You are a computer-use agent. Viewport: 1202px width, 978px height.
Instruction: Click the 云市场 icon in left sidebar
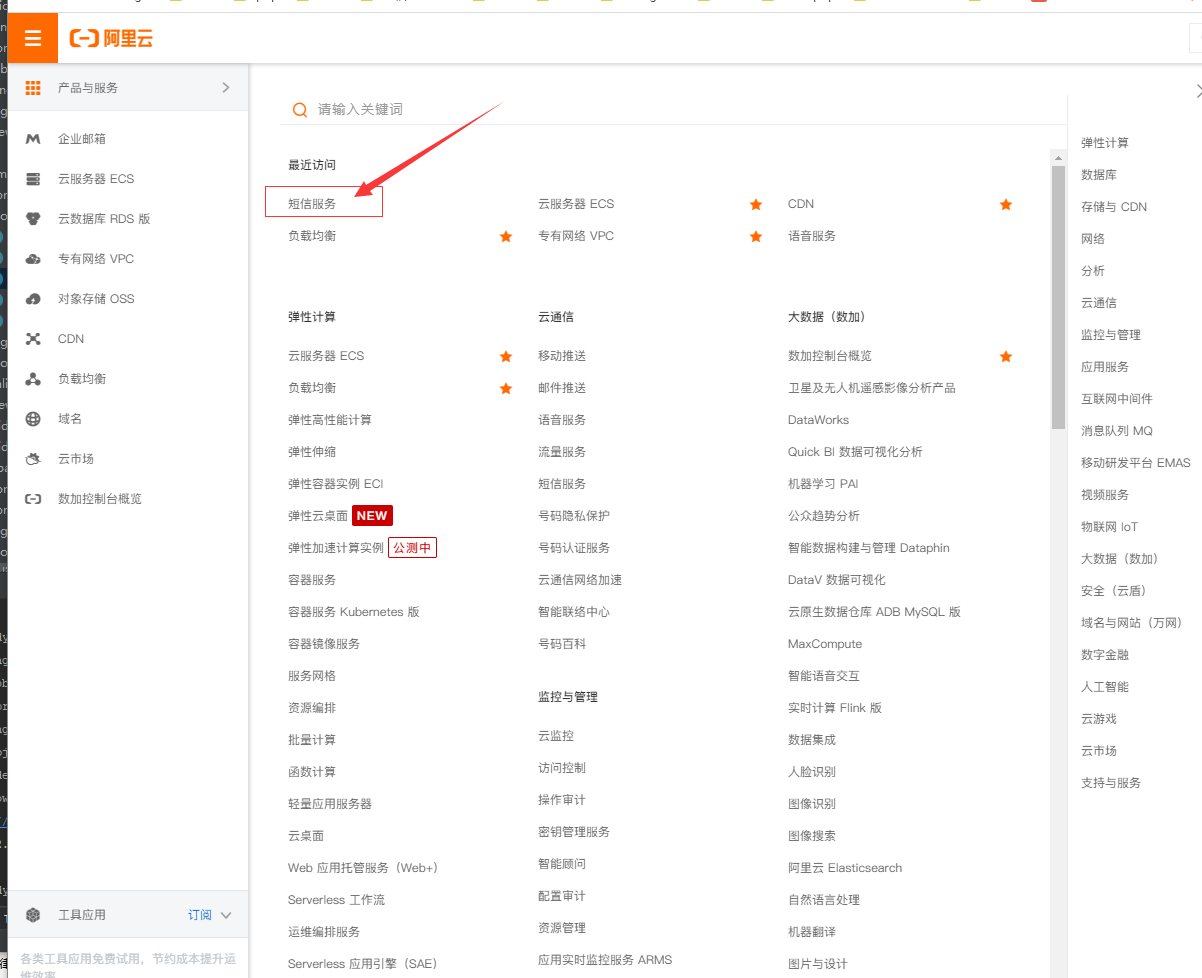pos(33,459)
